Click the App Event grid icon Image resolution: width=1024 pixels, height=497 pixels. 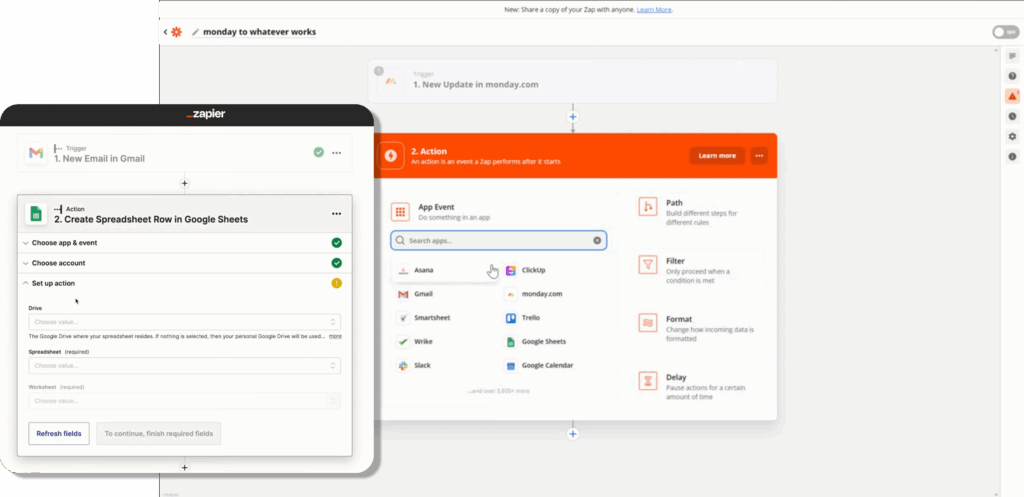[400, 212]
